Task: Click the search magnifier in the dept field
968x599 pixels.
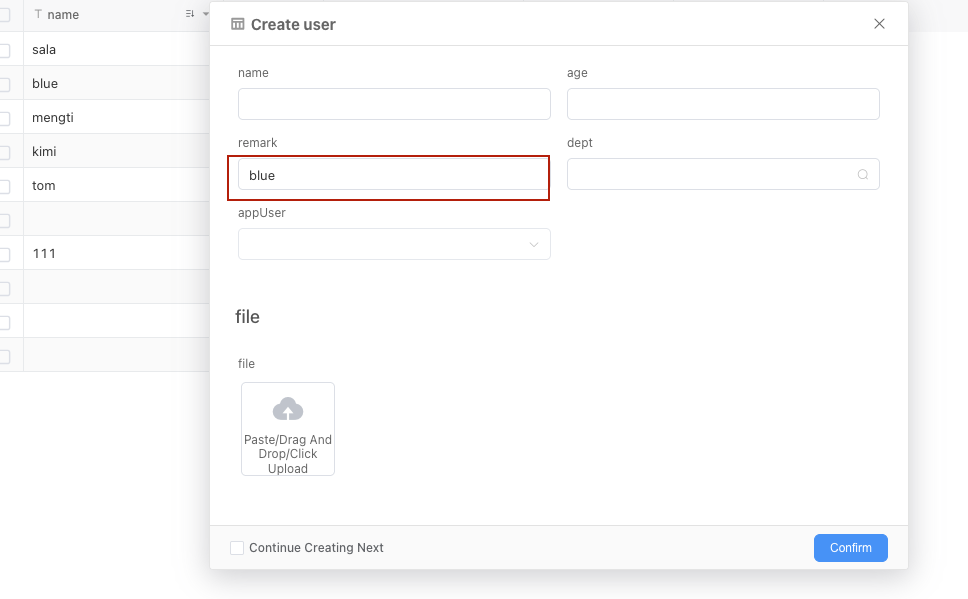Action: (862, 174)
